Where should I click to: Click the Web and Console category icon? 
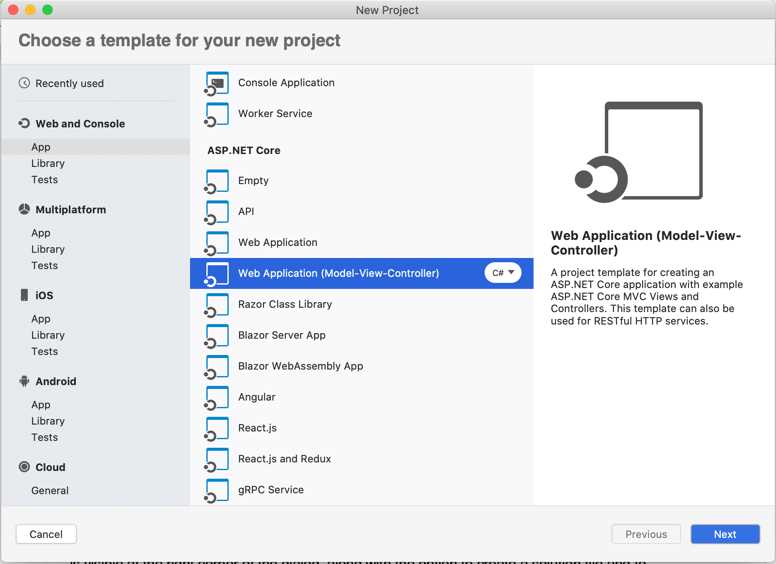coord(24,123)
